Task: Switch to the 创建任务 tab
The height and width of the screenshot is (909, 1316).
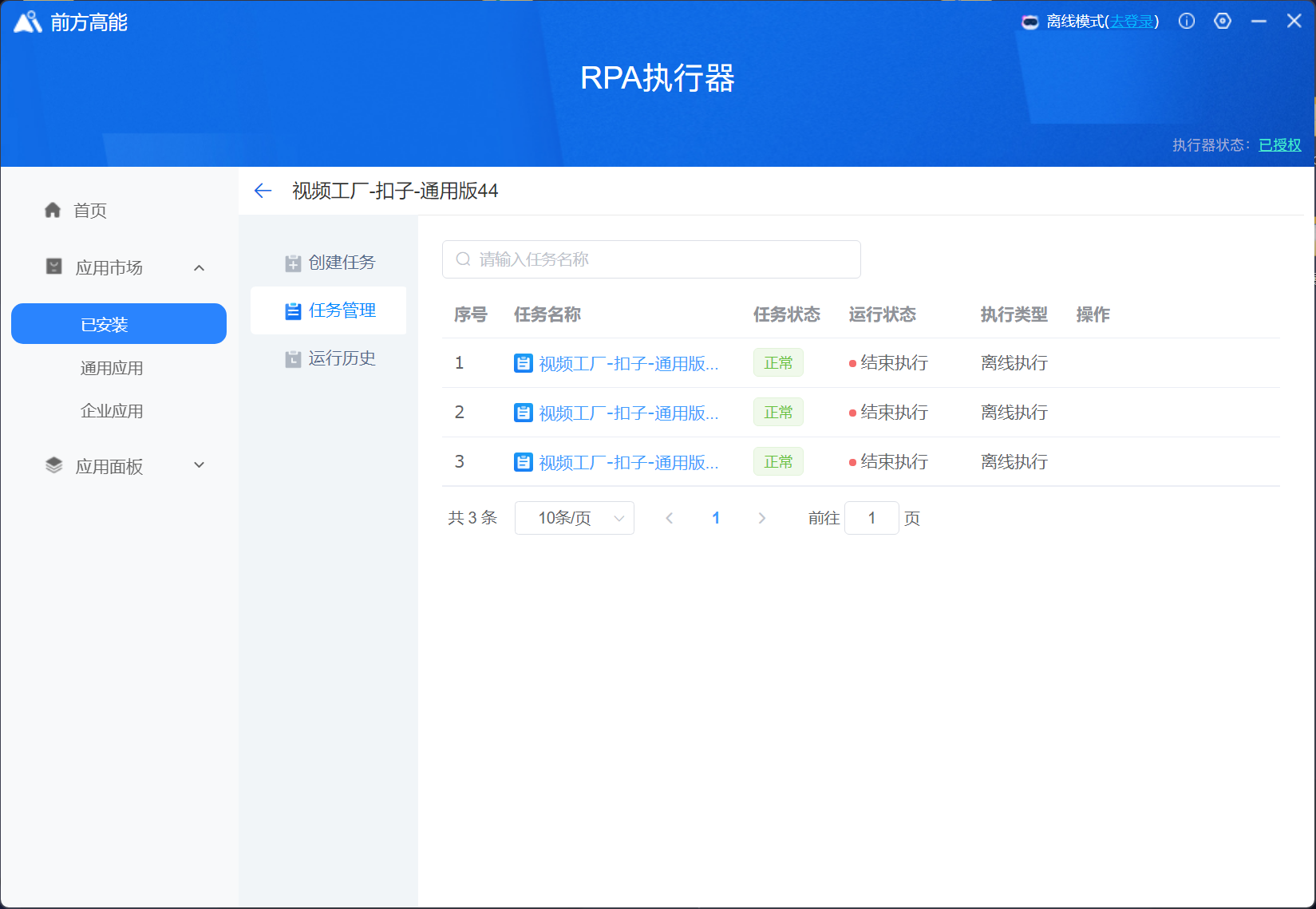Action: tap(330, 263)
